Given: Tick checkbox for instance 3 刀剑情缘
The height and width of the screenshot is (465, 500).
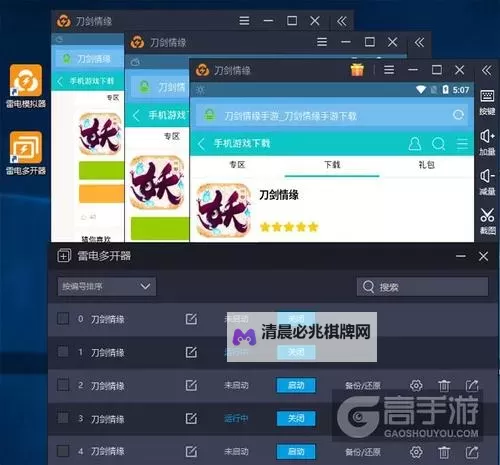Looking at the screenshot, I should pos(63,418).
